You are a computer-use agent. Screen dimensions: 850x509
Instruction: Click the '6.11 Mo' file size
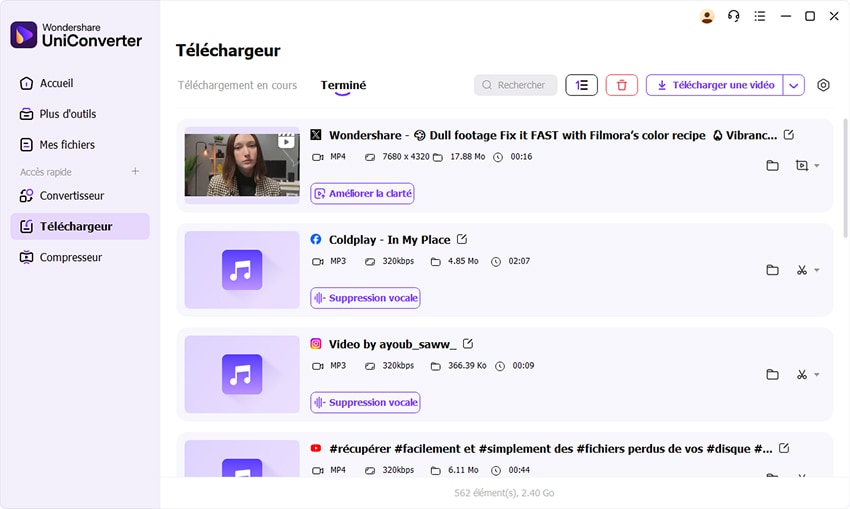coord(463,470)
